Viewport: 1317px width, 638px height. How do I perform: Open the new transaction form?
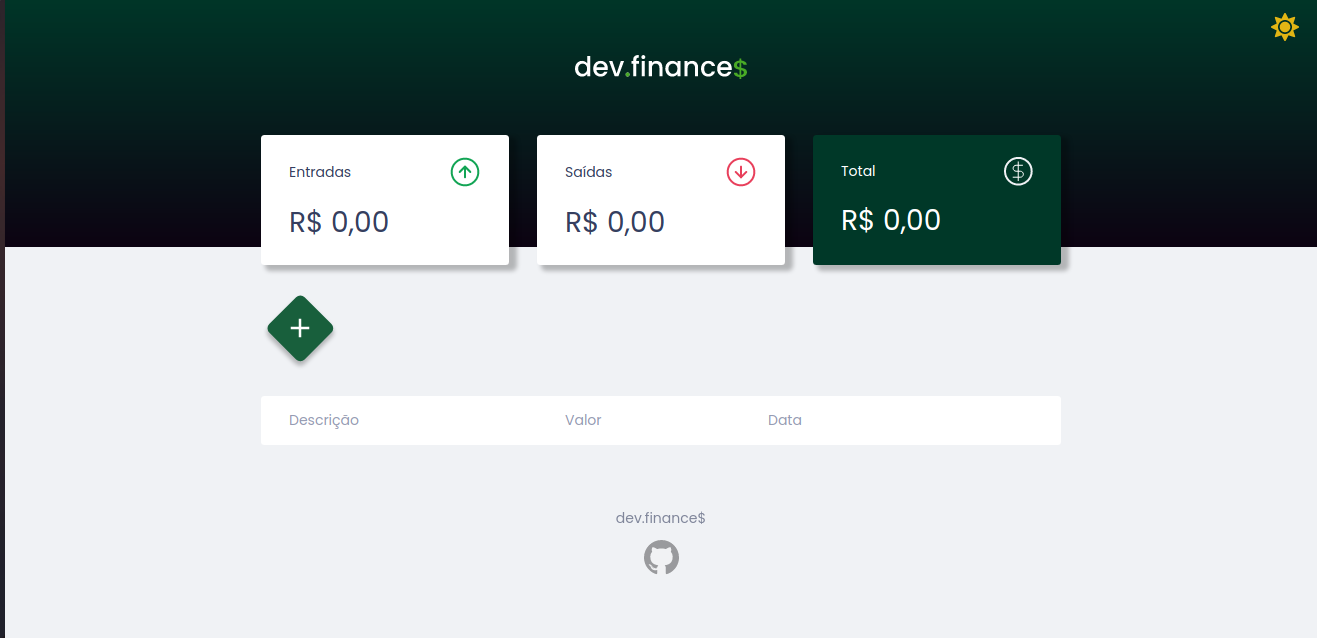300,328
